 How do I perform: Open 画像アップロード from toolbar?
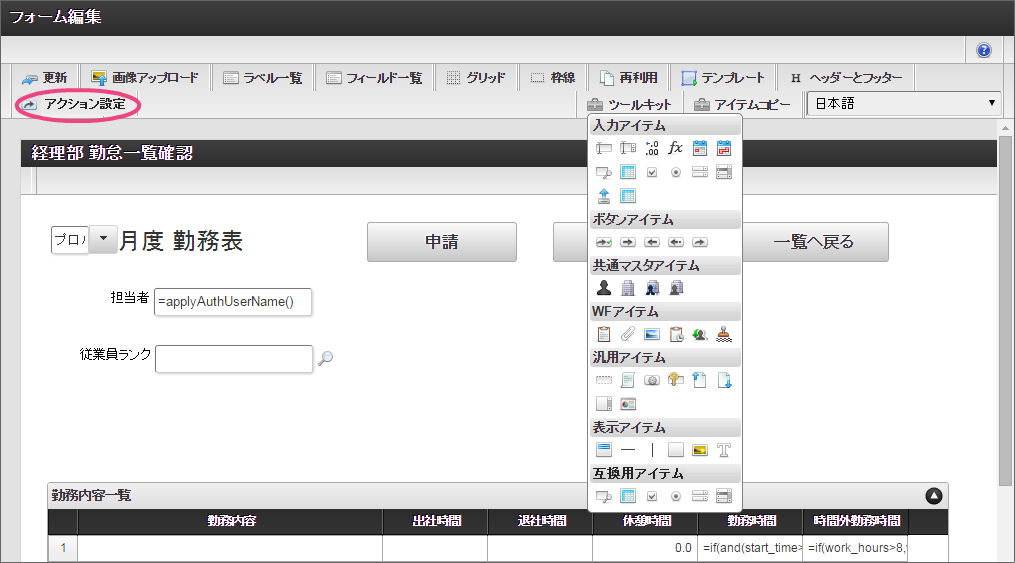click(145, 78)
